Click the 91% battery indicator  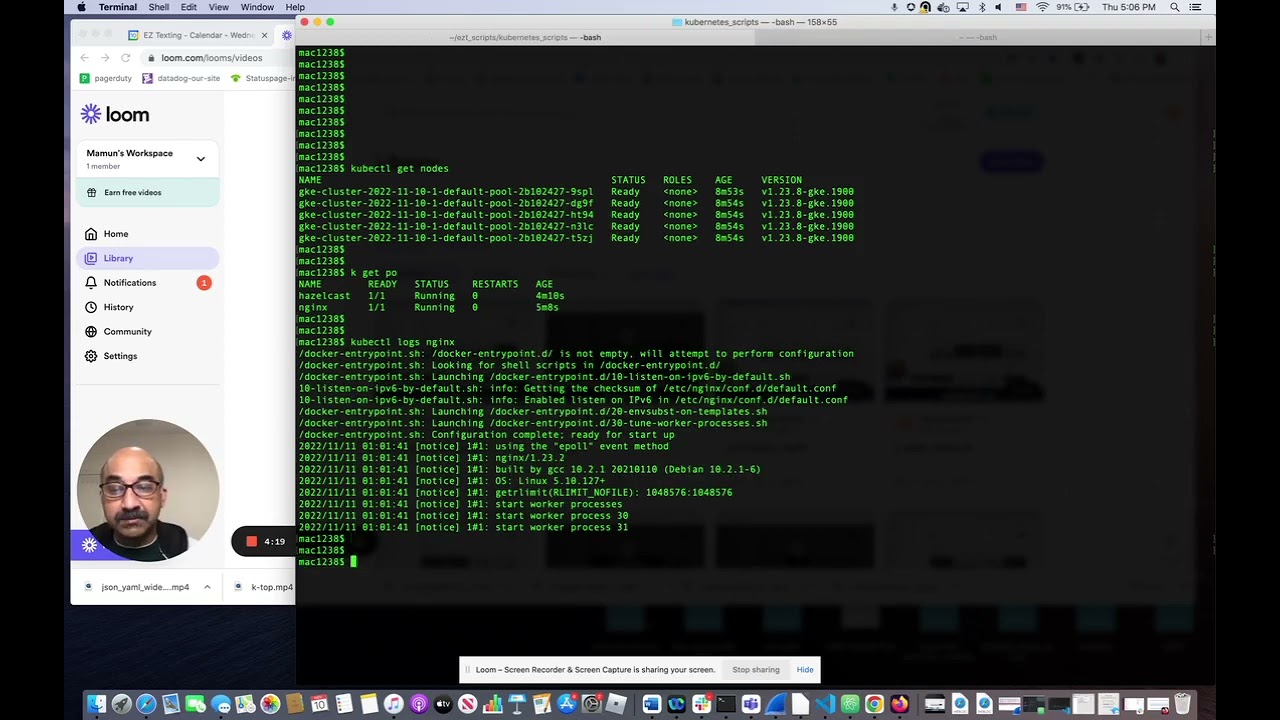(1072, 7)
